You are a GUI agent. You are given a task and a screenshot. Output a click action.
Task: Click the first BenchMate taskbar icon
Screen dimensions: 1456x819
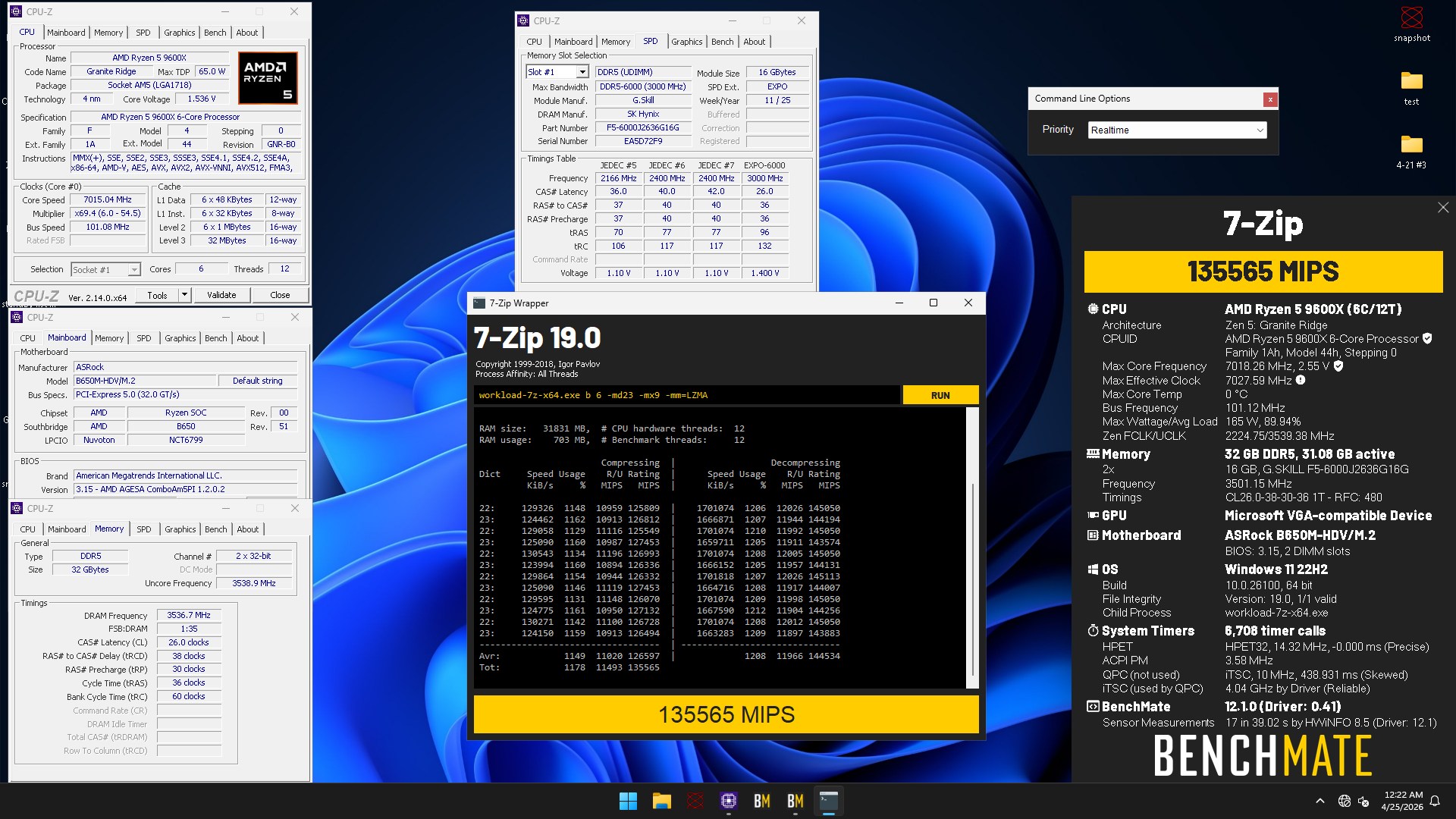coord(761,801)
